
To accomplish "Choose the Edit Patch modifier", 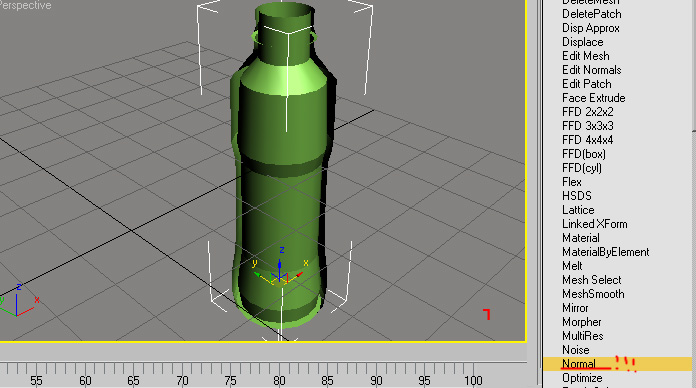I will tap(587, 84).
